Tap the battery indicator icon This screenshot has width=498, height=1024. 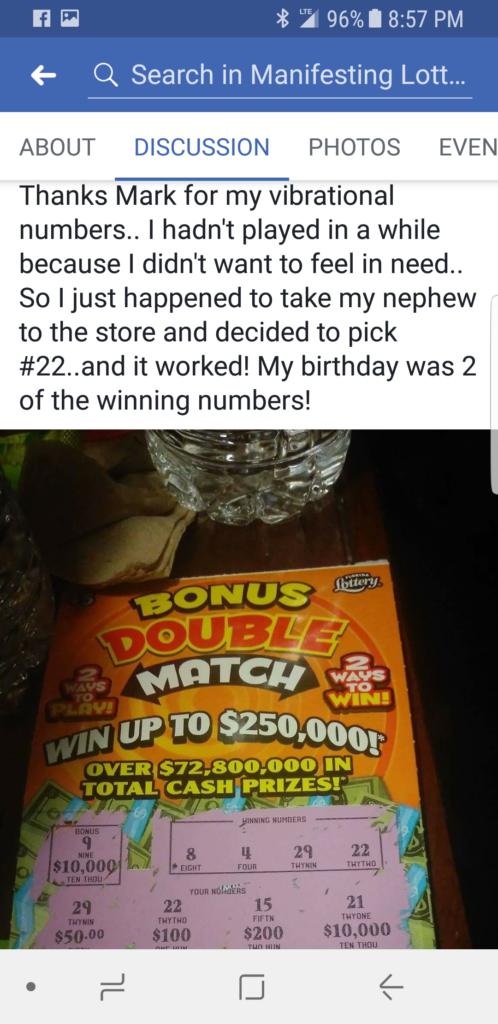(374, 18)
